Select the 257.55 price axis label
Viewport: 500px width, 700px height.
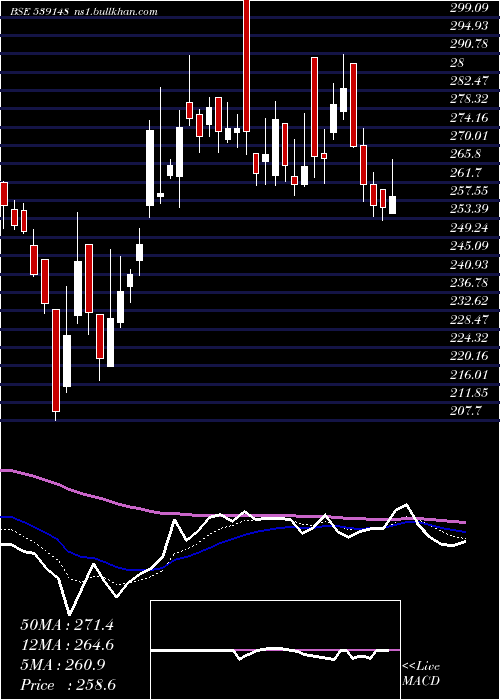pos(469,191)
